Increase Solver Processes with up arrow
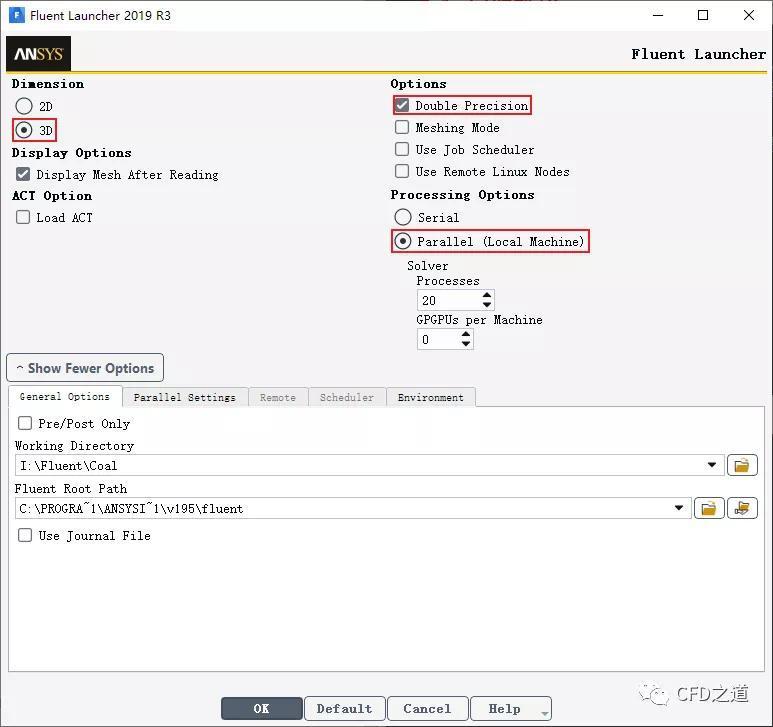The height and width of the screenshot is (727, 773). point(487,295)
